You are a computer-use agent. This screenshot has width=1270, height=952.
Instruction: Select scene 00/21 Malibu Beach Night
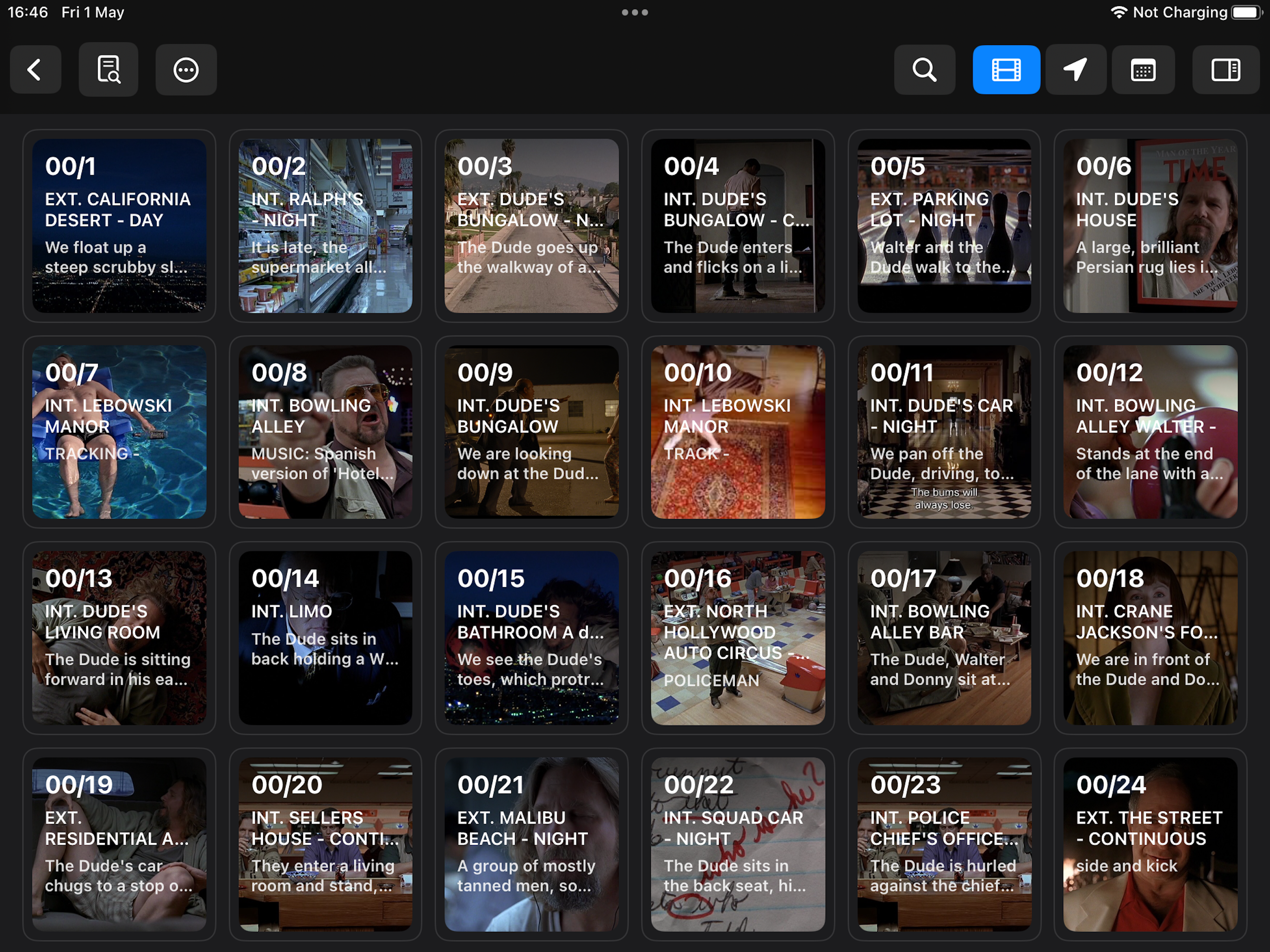click(x=532, y=844)
